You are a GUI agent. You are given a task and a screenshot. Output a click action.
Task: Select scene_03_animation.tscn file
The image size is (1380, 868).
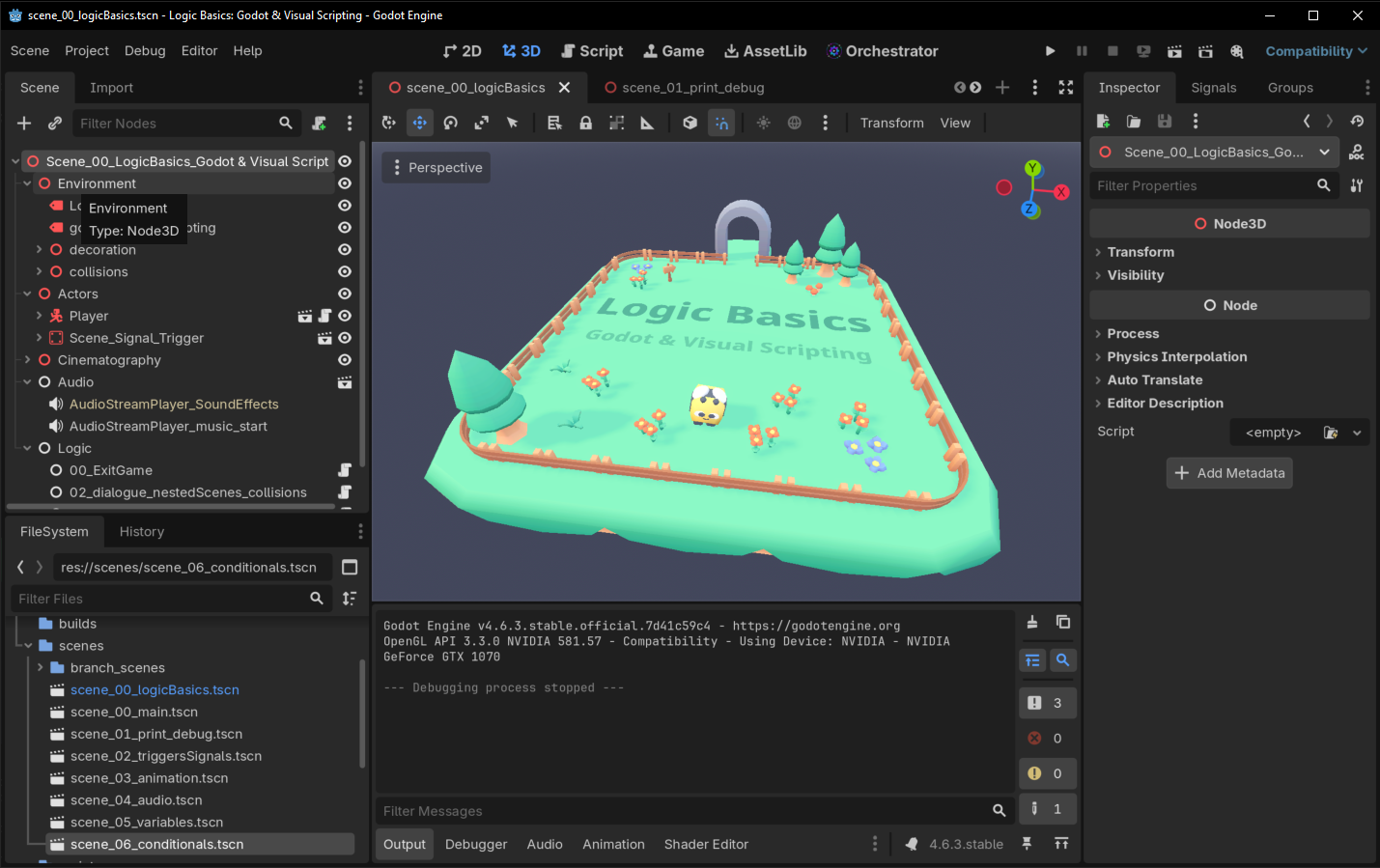[149, 778]
